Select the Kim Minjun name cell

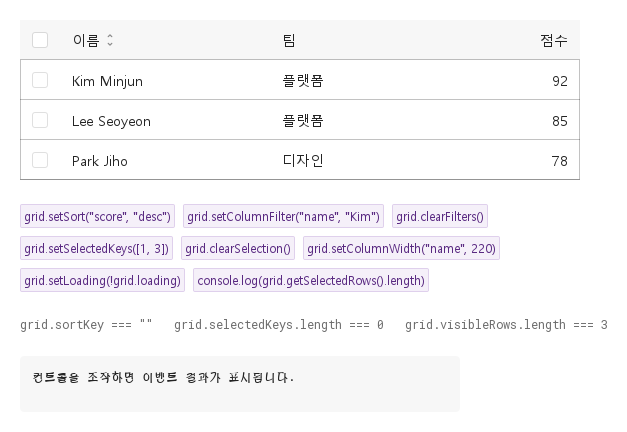coord(107,81)
